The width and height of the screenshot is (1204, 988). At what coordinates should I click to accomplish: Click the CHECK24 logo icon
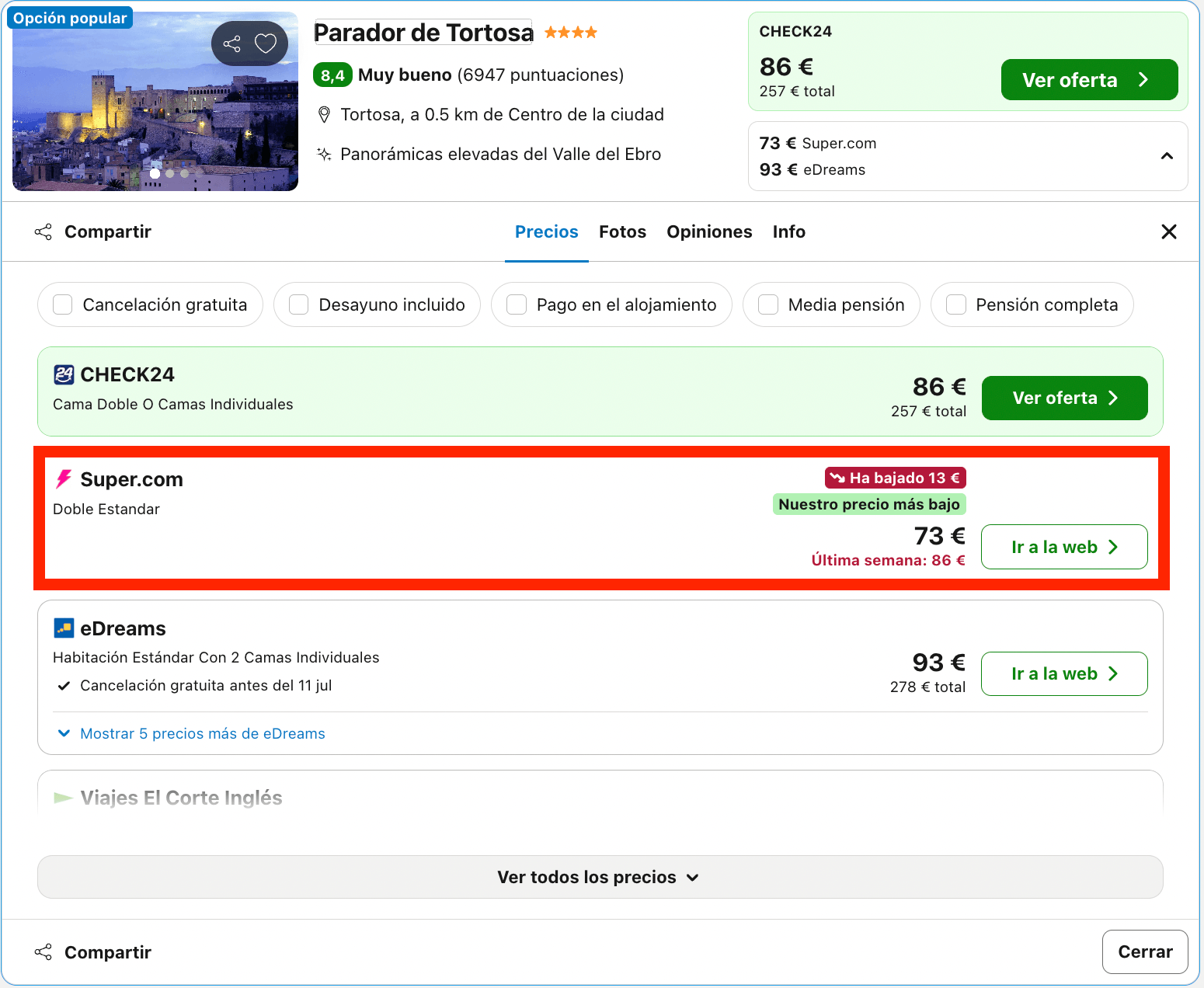tap(64, 374)
